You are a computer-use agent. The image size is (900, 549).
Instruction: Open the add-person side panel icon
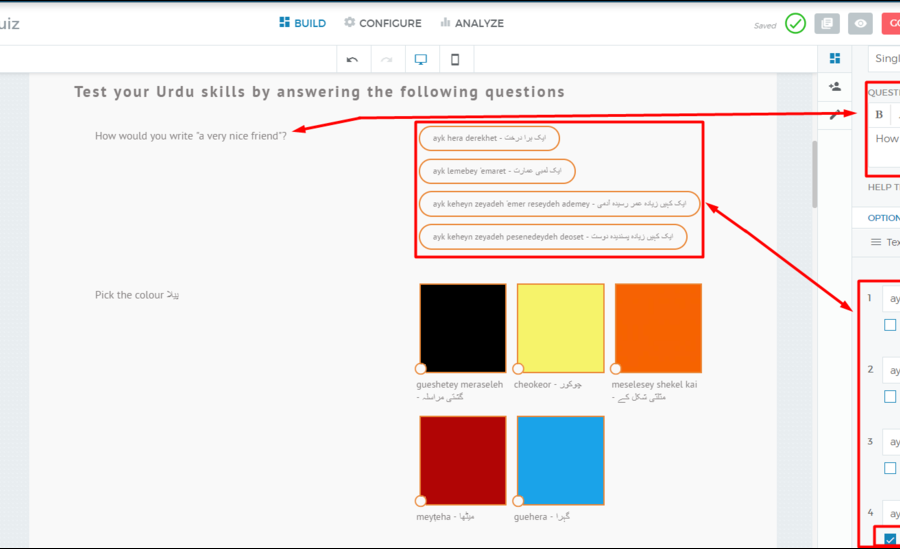coord(835,87)
